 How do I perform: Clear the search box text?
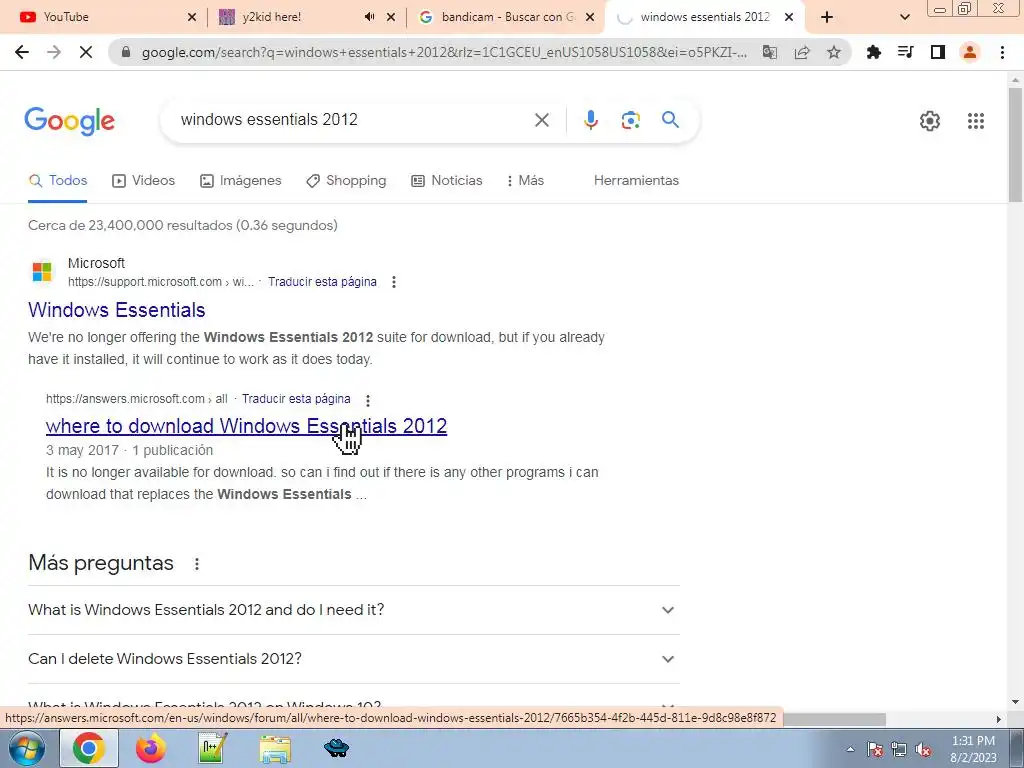click(542, 120)
